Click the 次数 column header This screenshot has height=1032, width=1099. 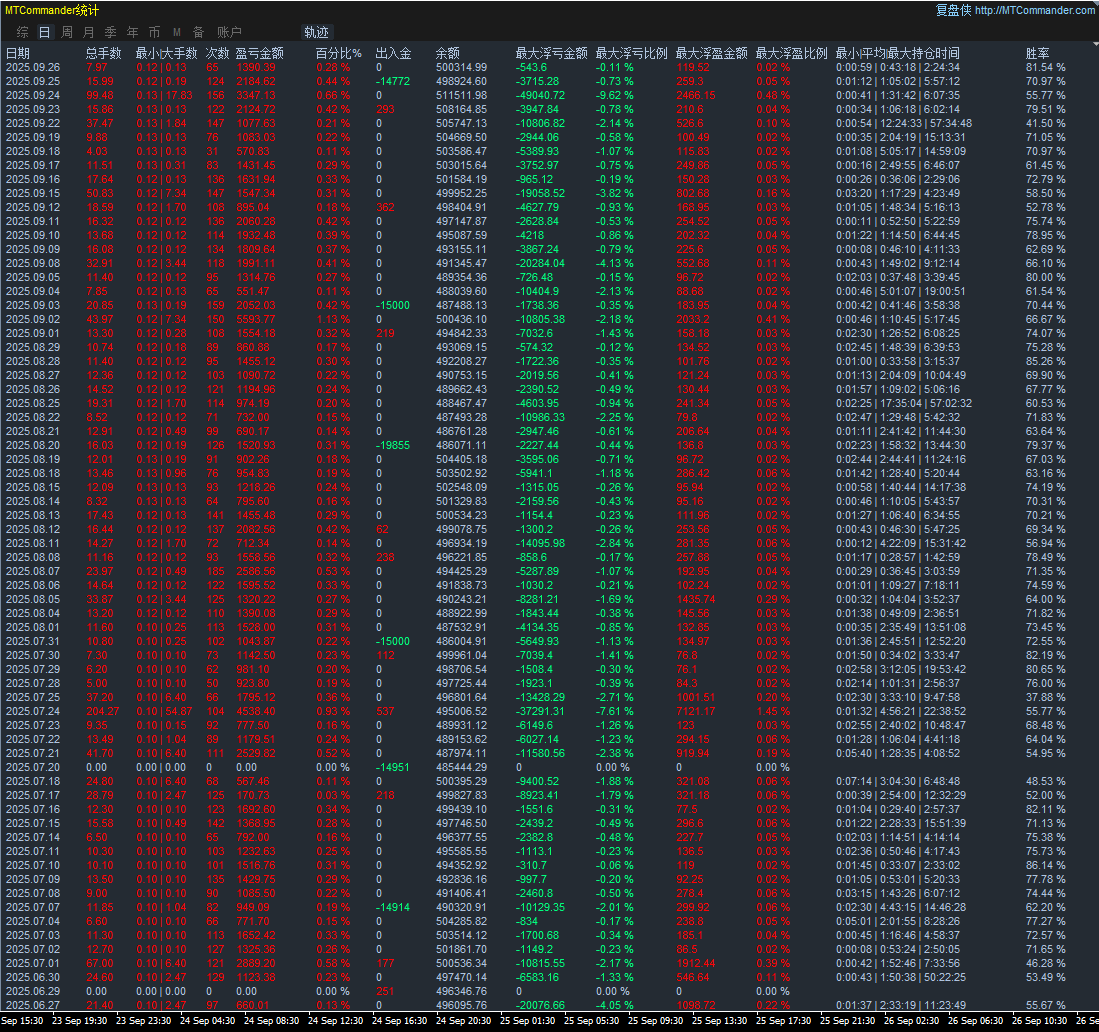click(217, 53)
